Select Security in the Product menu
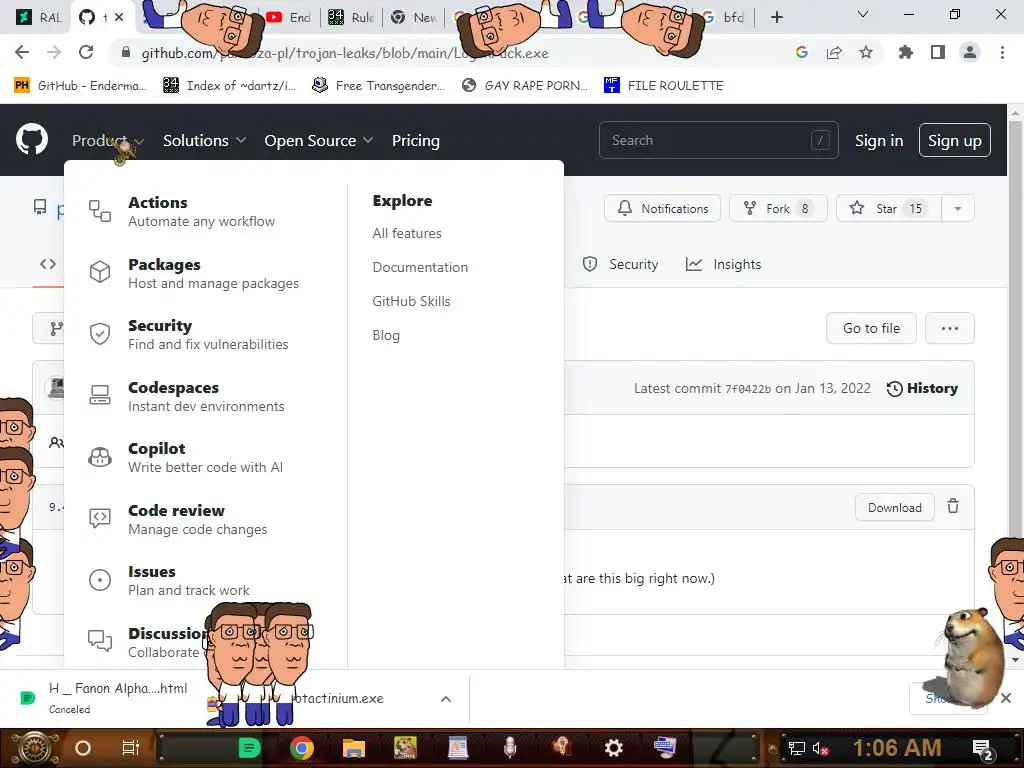Image resolution: width=1024 pixels, height=768 pixels. point(208,334)
